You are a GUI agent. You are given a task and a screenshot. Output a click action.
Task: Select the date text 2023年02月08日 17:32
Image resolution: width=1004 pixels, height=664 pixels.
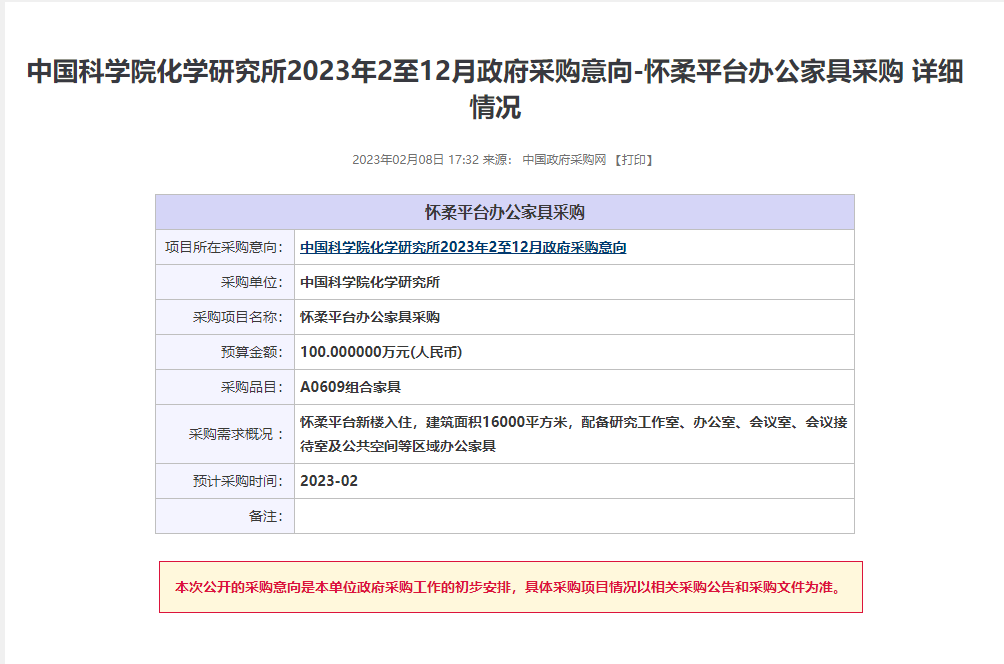tap(415, 159)
